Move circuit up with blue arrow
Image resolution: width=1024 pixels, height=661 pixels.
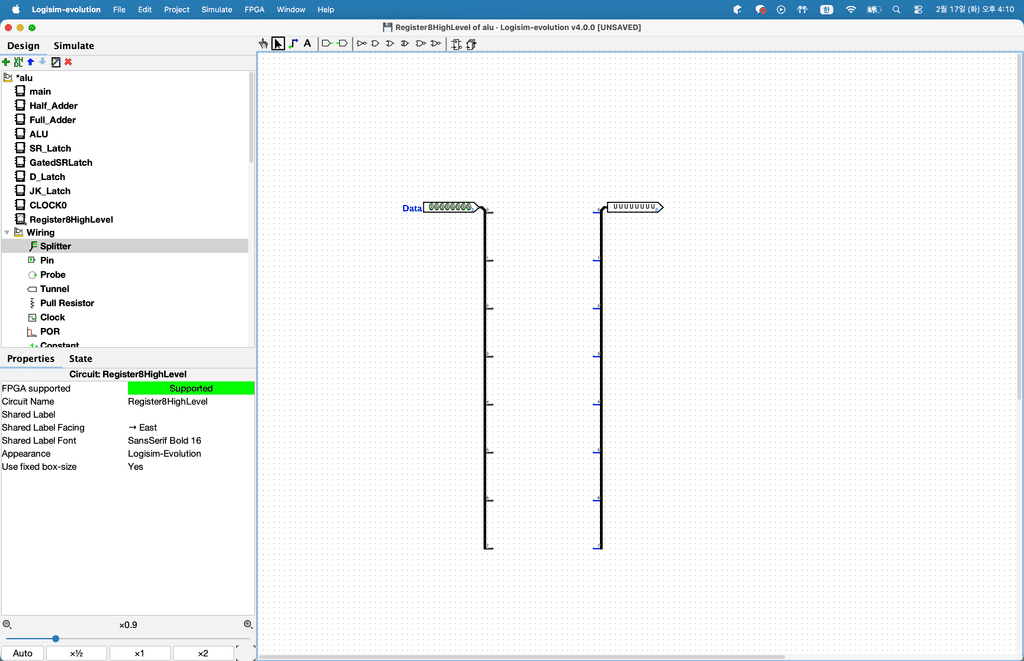[x=30, y=62]
